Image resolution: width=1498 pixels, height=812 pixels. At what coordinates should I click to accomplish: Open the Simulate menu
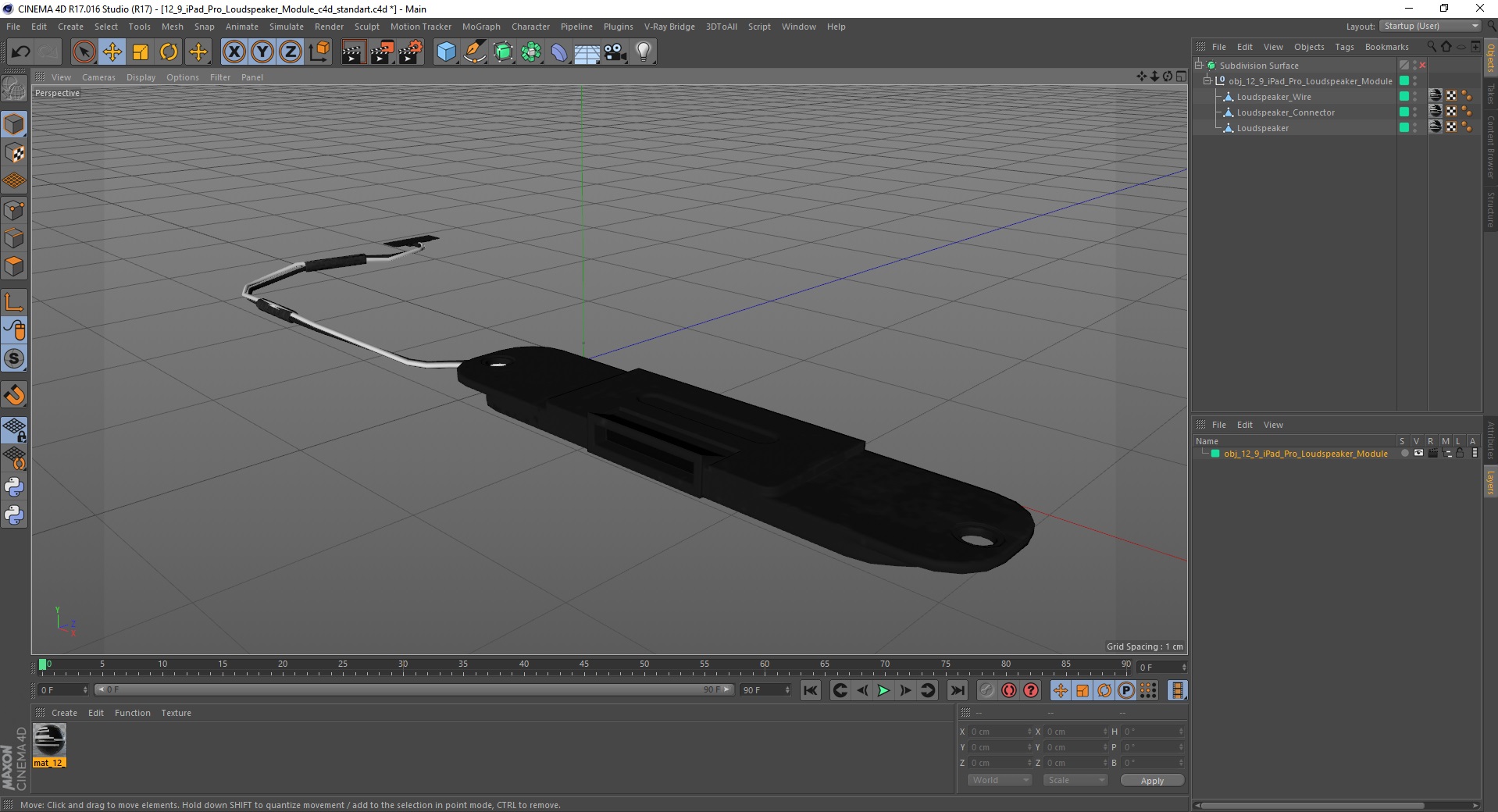tap(287, 27)
